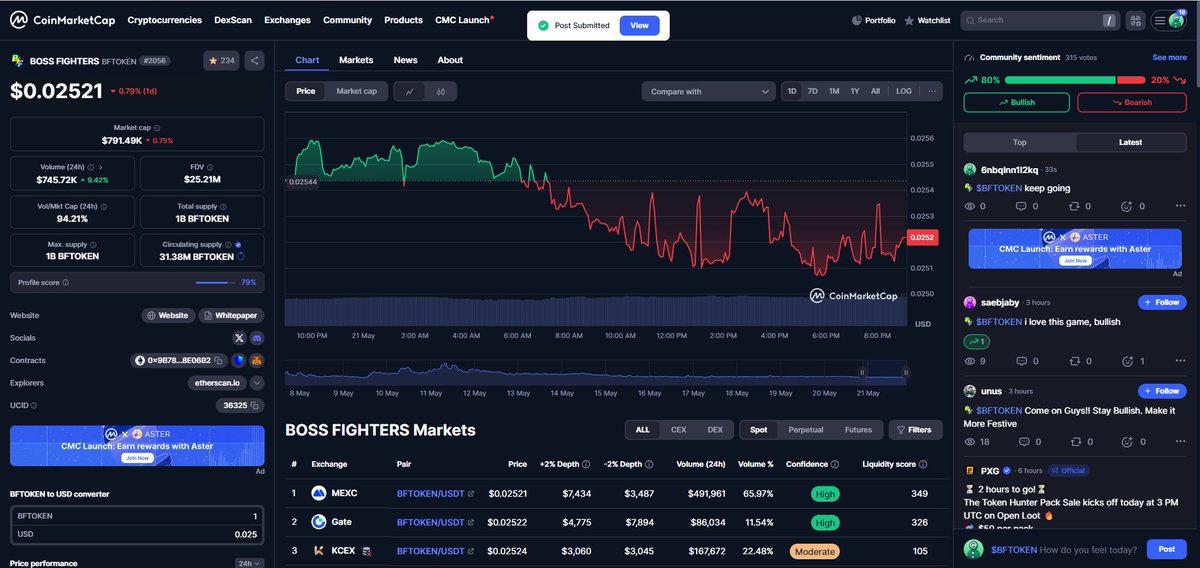Switch chart to line view icon

click(x=410, y=91)
